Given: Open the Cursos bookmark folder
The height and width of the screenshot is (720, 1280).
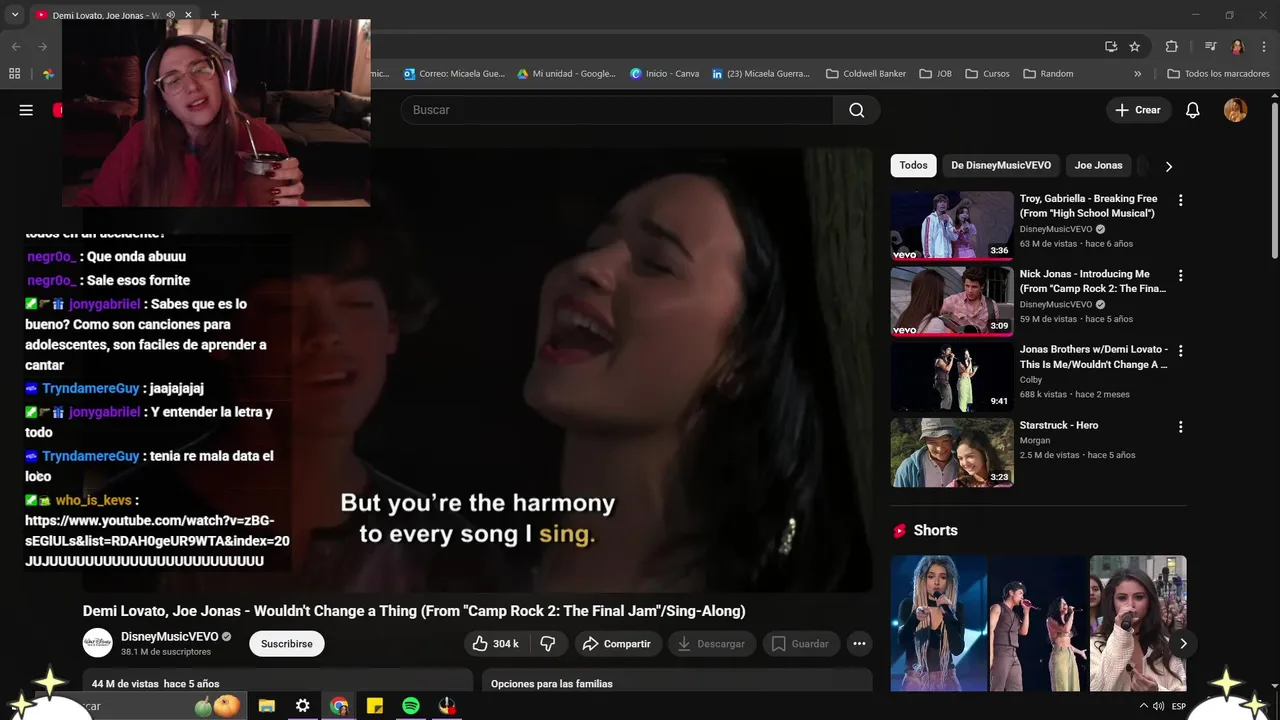Looking at the screenshot, I should (987, 73).
